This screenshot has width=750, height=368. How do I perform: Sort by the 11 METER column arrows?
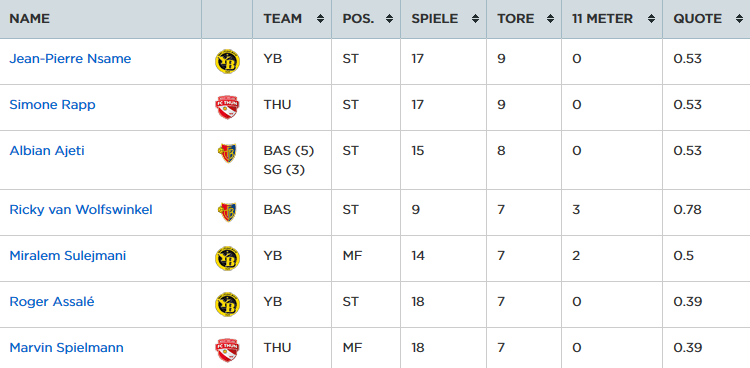point(651,19)
